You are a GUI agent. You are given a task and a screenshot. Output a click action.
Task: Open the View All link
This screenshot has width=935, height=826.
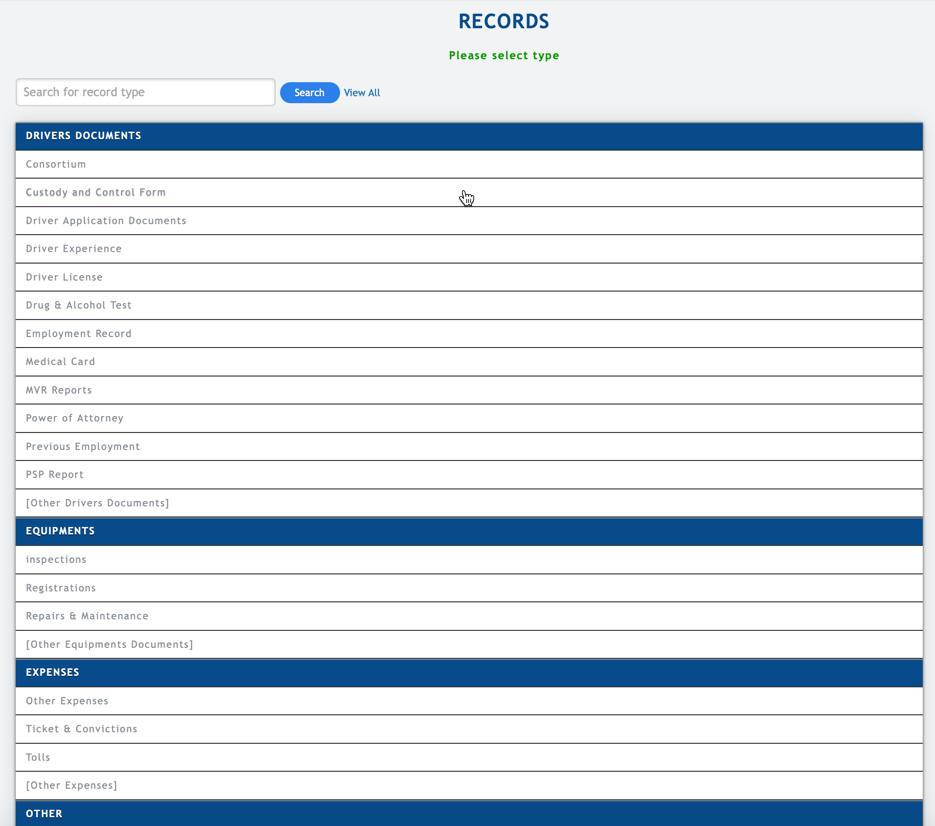(361, 93)
